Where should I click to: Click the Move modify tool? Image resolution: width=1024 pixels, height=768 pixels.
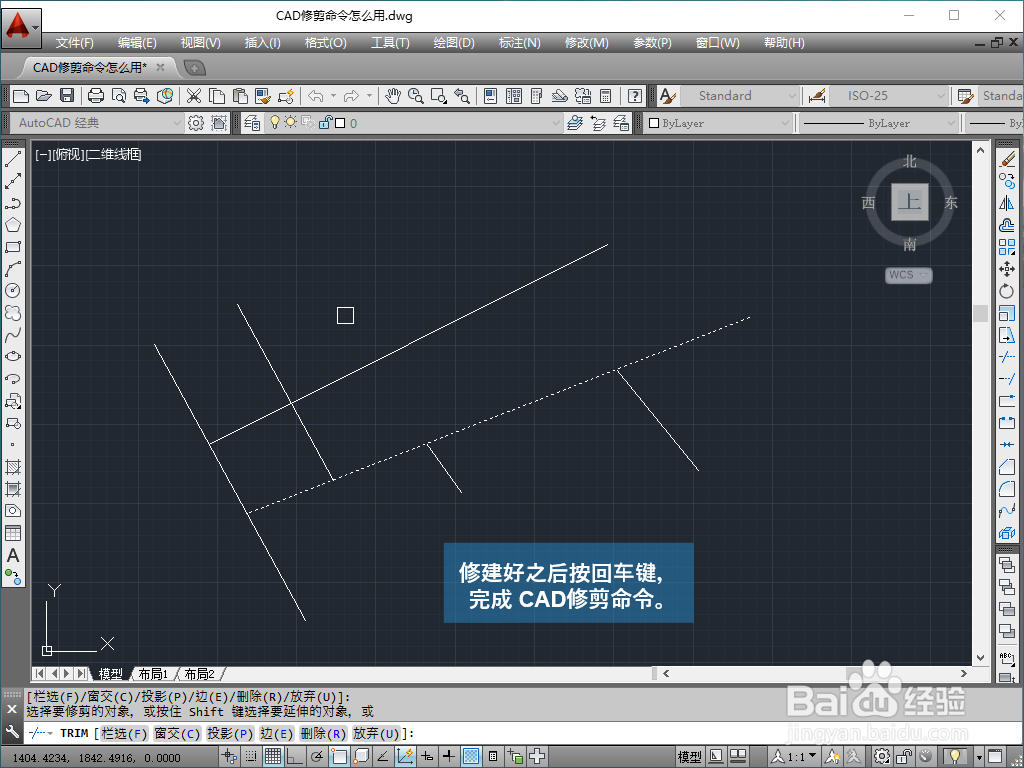(1007, 269)
